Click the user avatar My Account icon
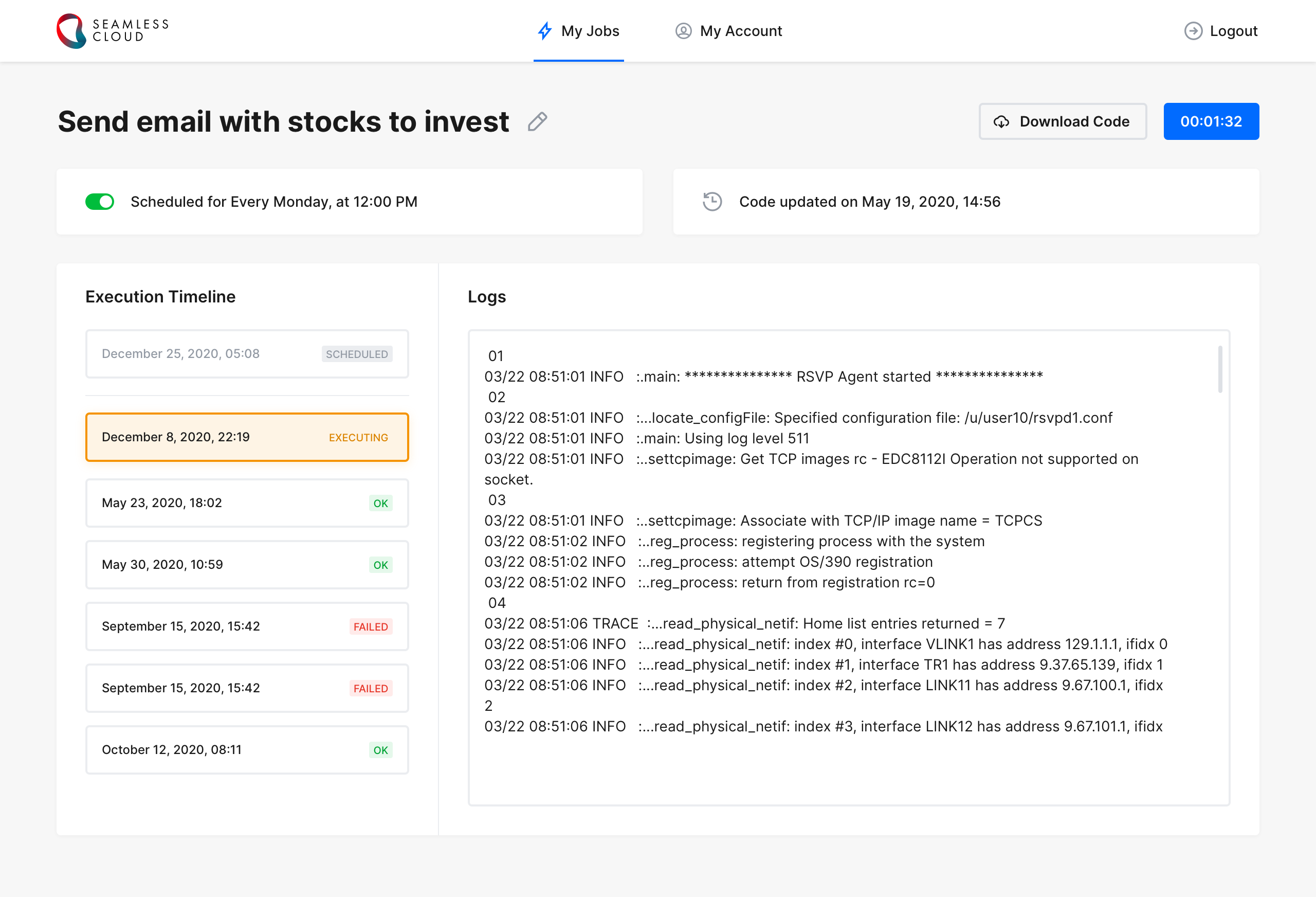Screen dimensions: 1316x897 683,30
